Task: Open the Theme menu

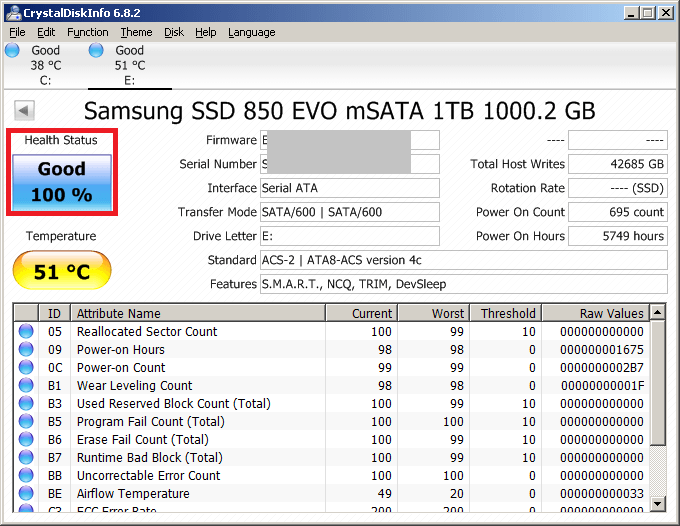Action: pyautogui.click(x=136, y=33)
